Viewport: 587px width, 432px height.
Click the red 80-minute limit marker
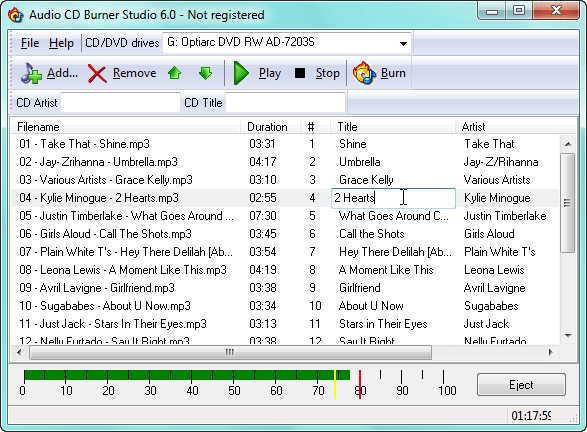tap(360, 384)
